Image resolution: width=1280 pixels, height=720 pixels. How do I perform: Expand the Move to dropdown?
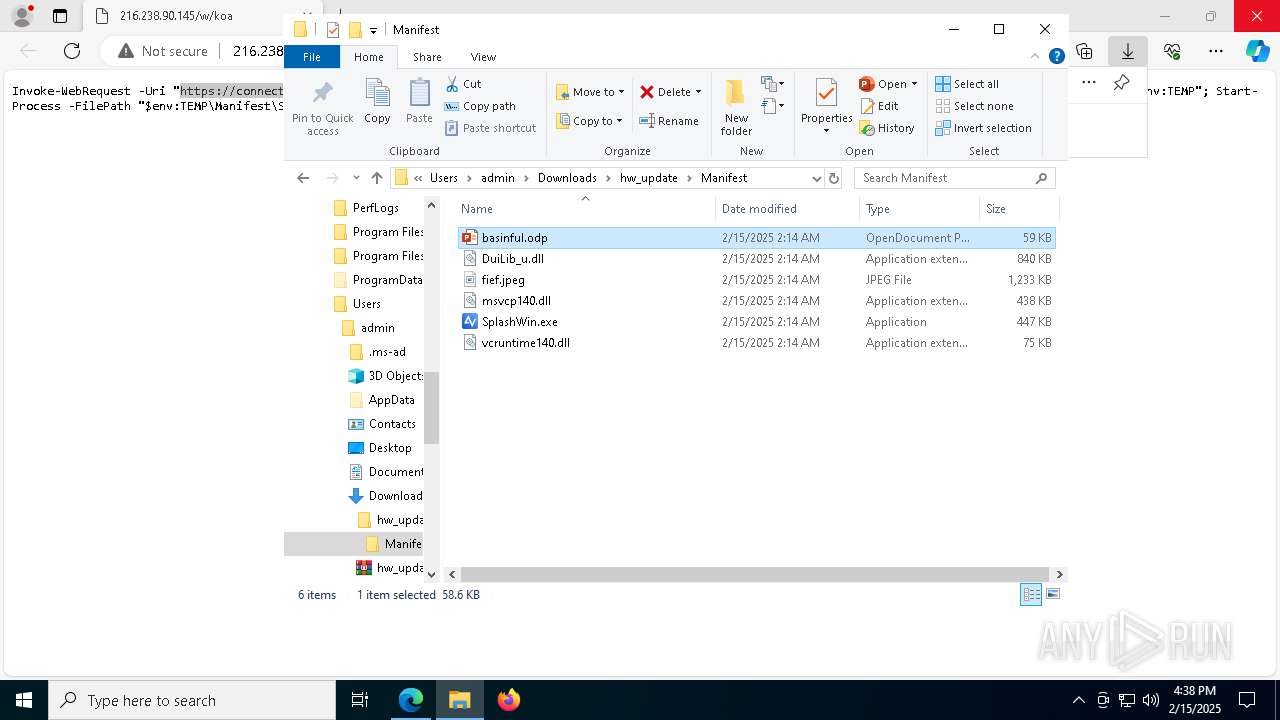coord(621,92)
